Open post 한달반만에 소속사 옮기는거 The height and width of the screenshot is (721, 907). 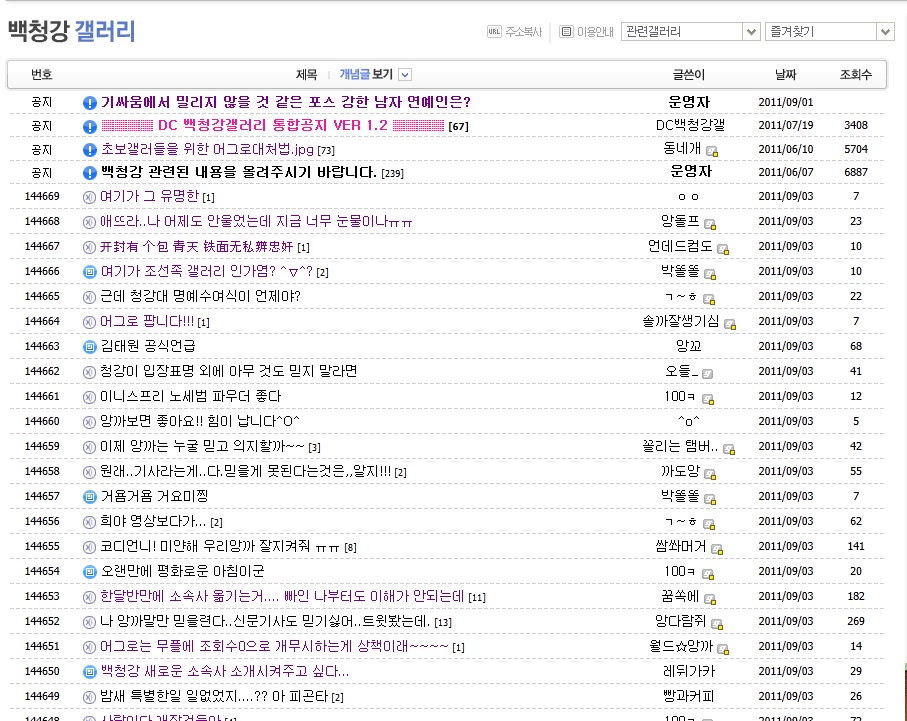coord(282,596)
